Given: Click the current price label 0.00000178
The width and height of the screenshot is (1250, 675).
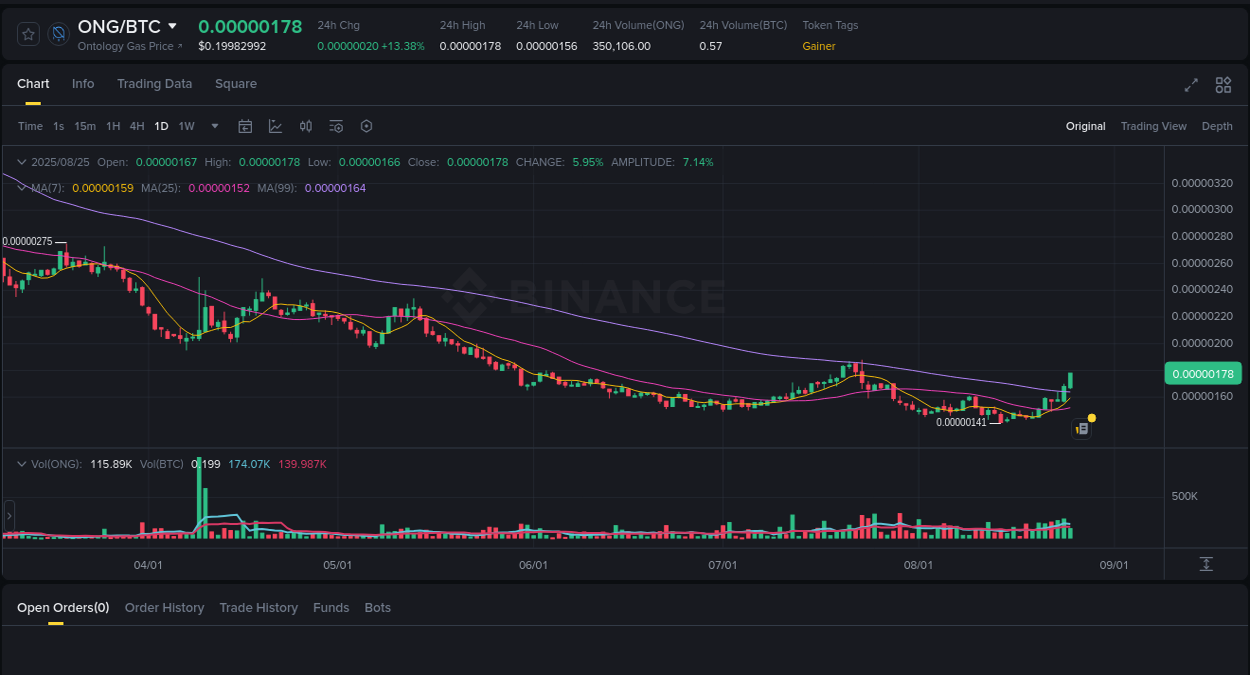Looking at the screenshot, I should pyautogui.click(x=1203, y=373).
